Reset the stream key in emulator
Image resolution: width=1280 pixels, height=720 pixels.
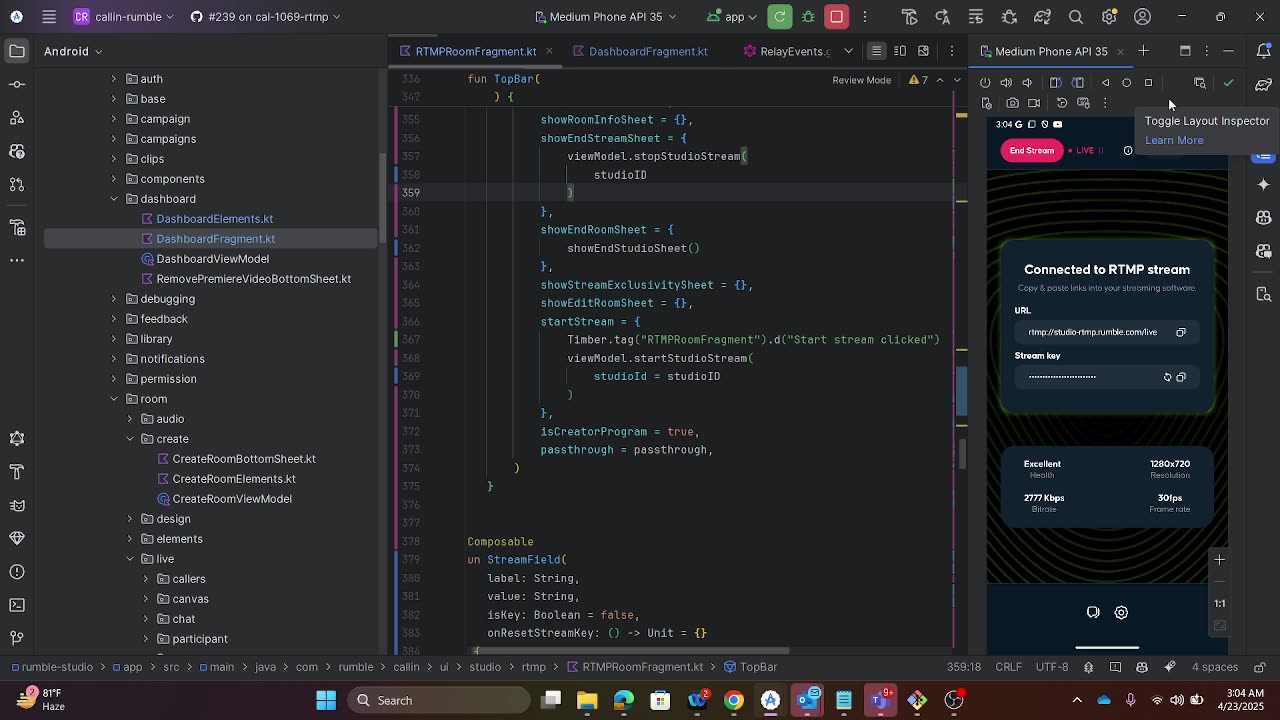[1167, 377]
